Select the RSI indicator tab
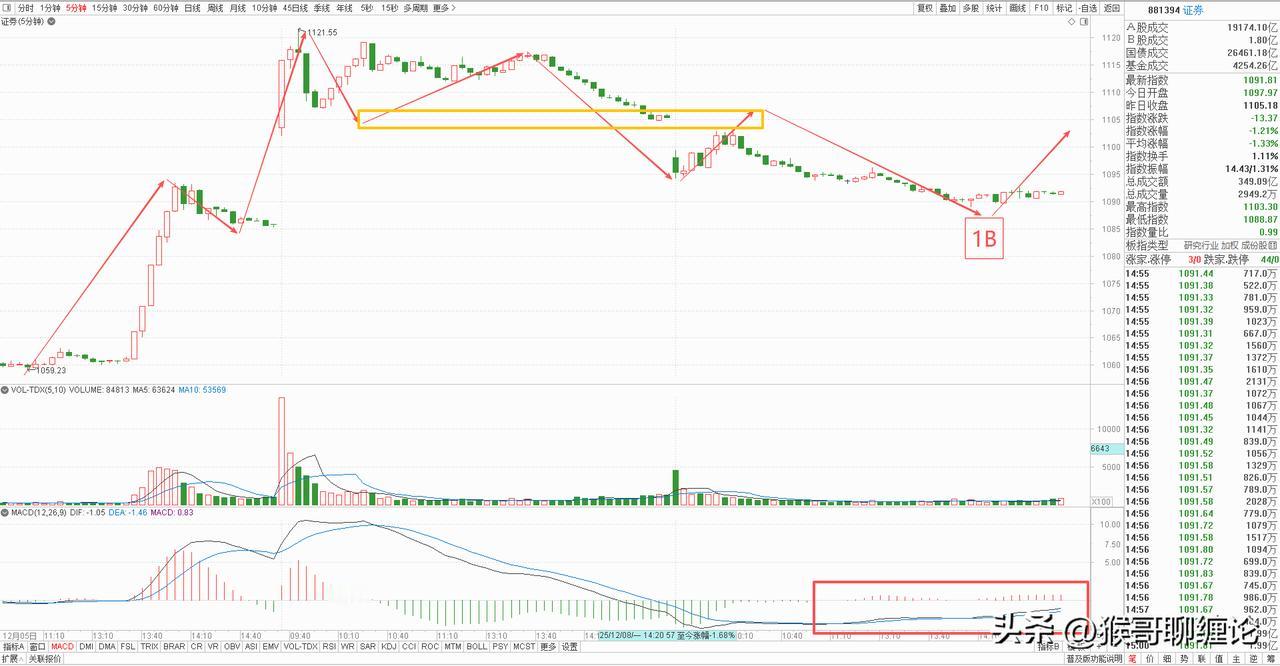Image resolution: width=1280 pixels, height=666 pixels. click(x=330, y=647)
